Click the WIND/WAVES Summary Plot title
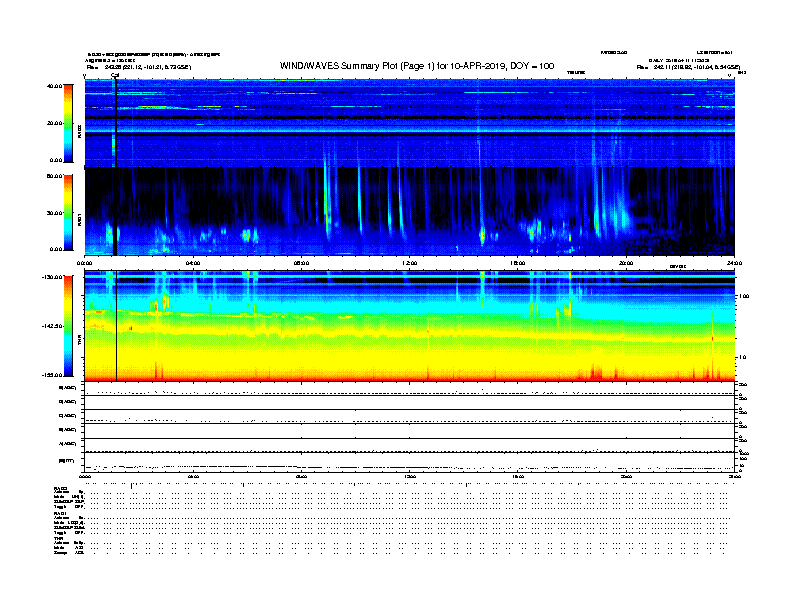 [x=417, y=66]
